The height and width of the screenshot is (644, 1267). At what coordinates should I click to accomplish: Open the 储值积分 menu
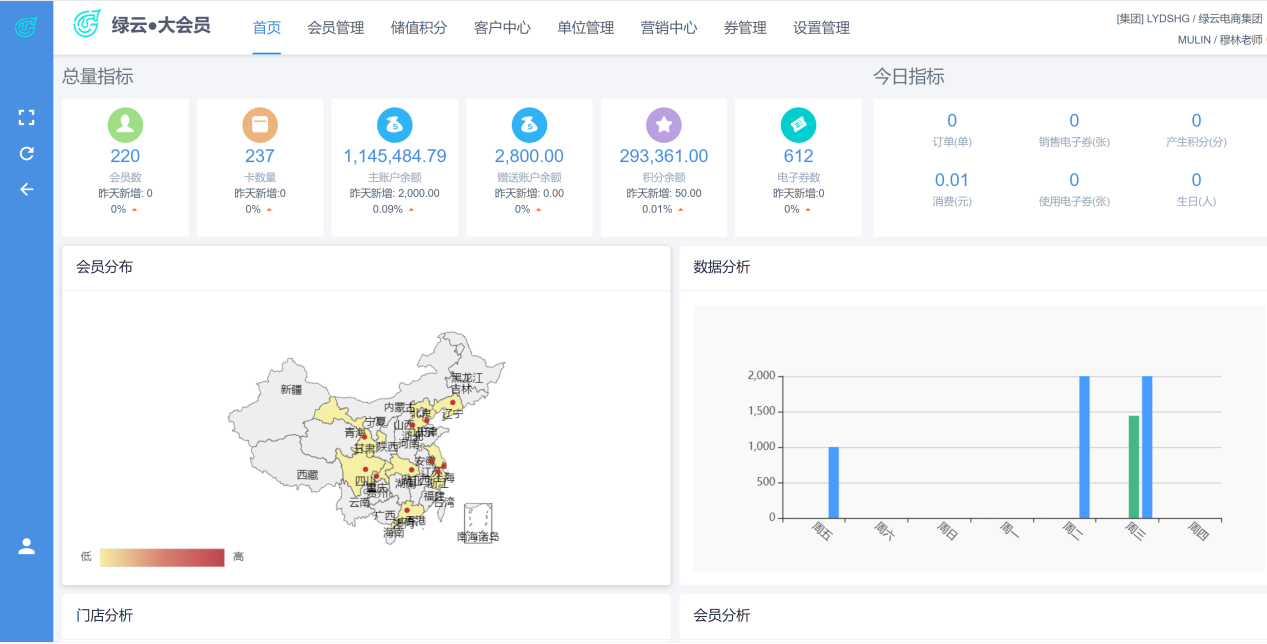pos(419,28)
